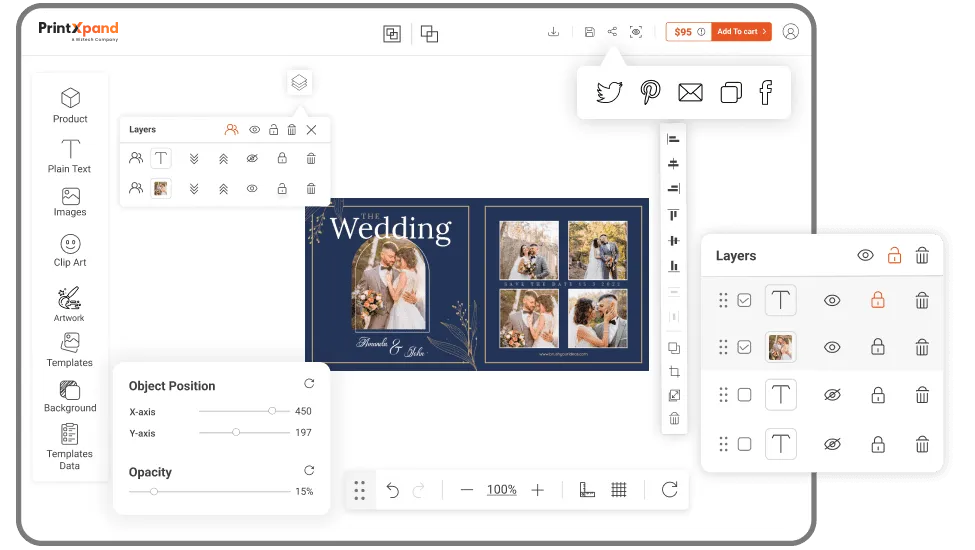The image size is (975, 550).
Task: Move the Y-axis position slider
Action: [236, 432]
